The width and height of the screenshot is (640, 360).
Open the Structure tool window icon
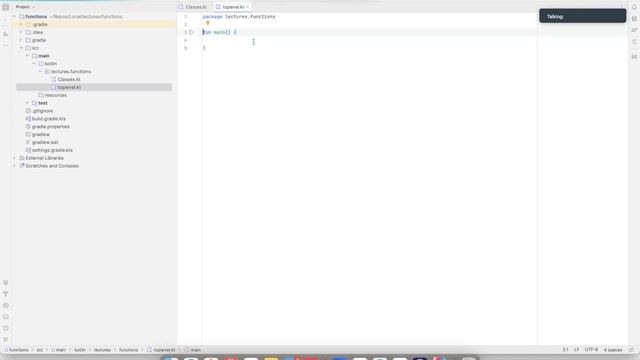6,34
